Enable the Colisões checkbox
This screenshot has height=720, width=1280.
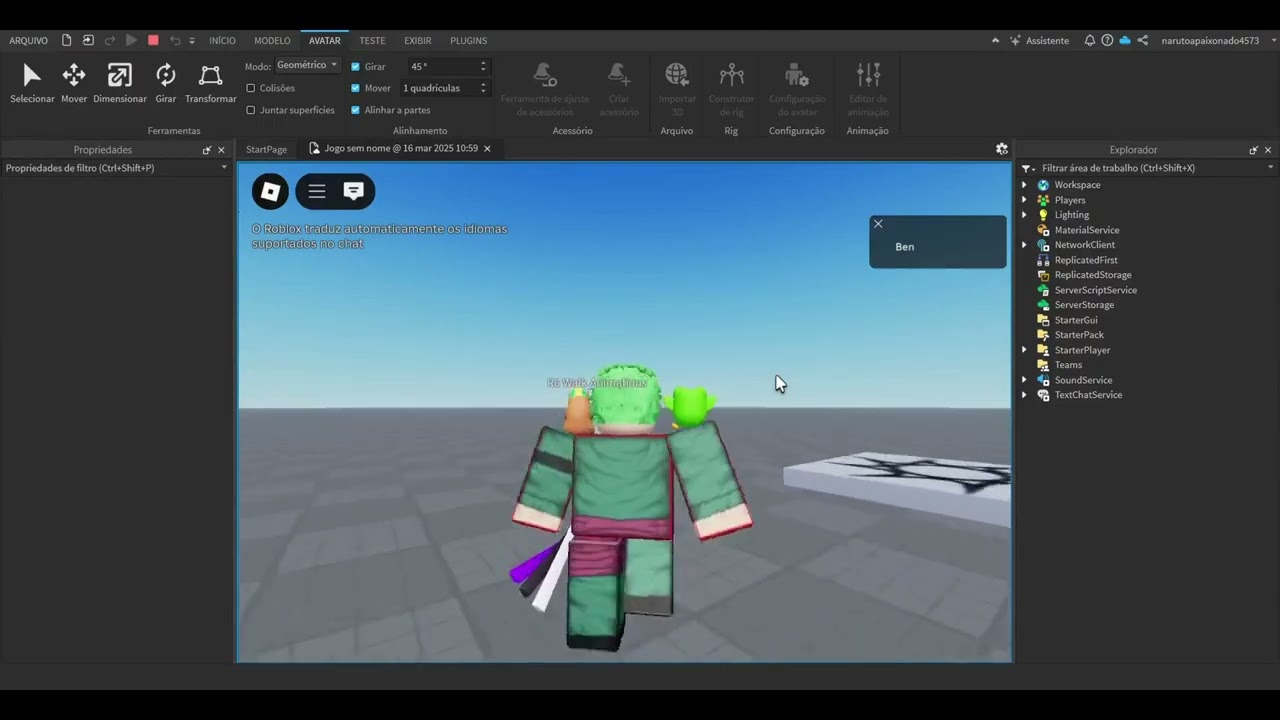pos(251,88)
